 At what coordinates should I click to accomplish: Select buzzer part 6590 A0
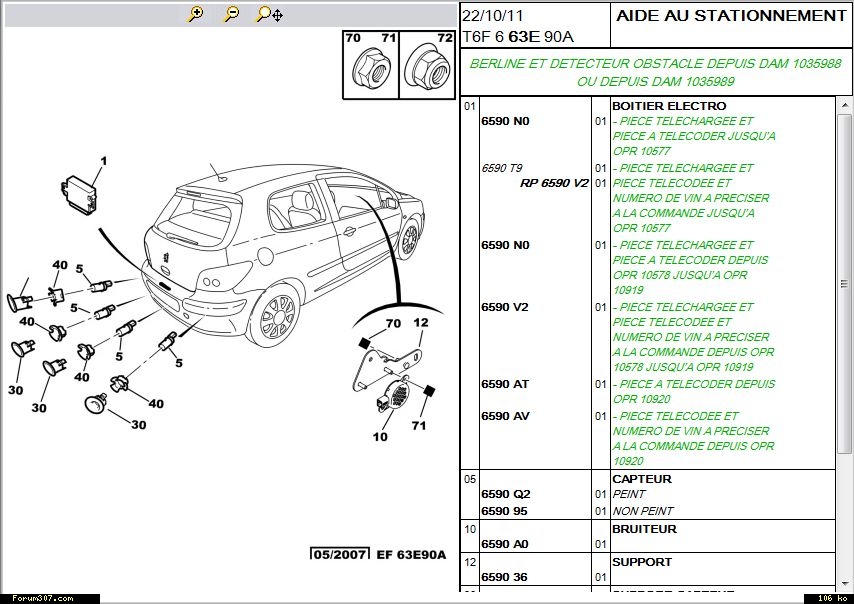505,544
